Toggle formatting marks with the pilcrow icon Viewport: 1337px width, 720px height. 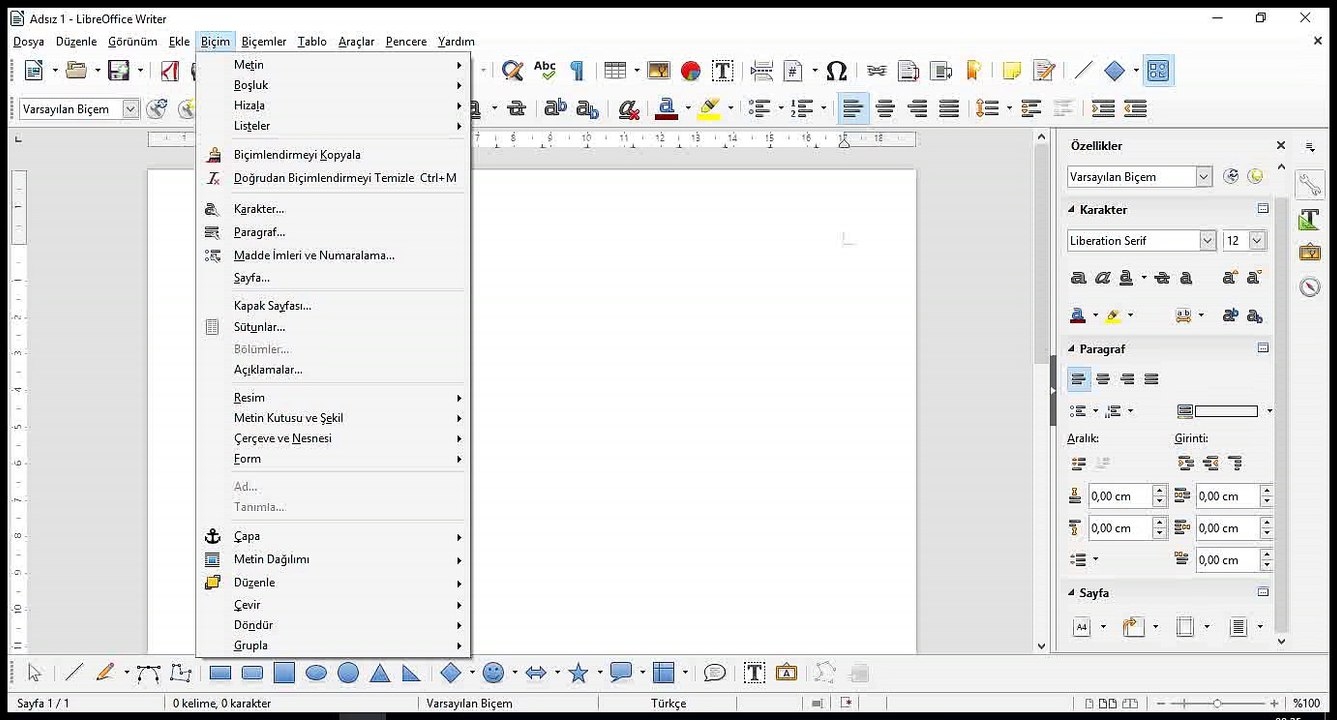[x=577, y=70]
